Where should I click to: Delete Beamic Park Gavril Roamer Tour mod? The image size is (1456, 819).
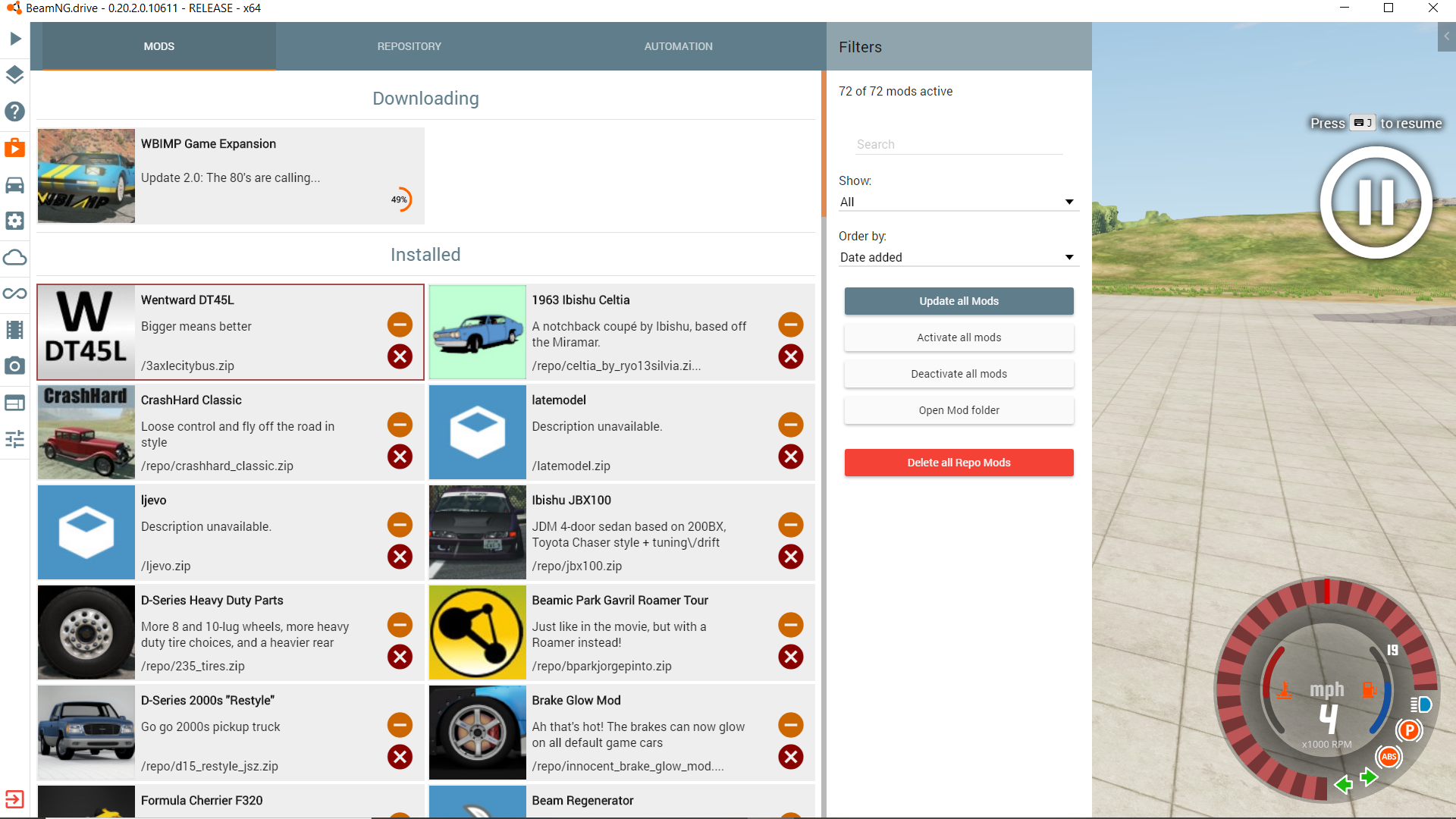coord(791,657)
